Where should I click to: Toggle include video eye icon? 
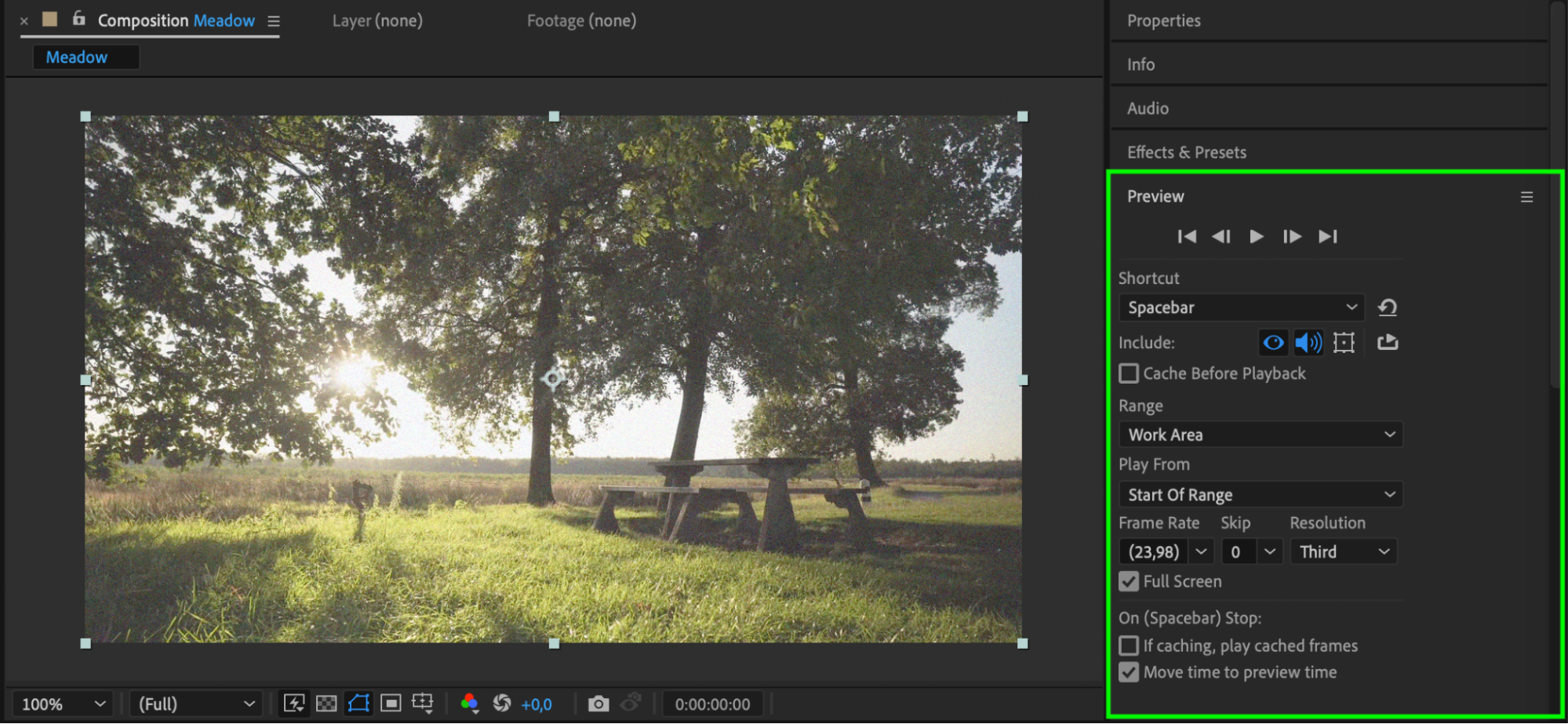[x=1274, y=342]
